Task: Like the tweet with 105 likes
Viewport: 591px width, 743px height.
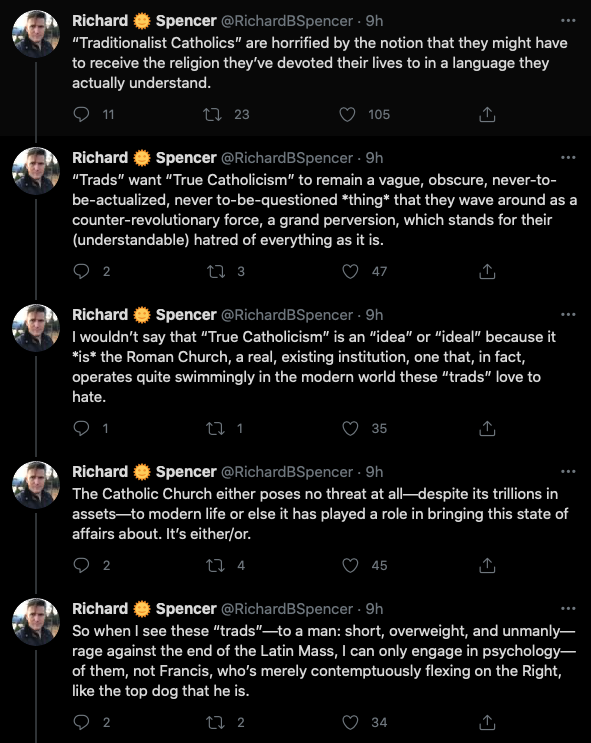Action: [x=347, y=114]
